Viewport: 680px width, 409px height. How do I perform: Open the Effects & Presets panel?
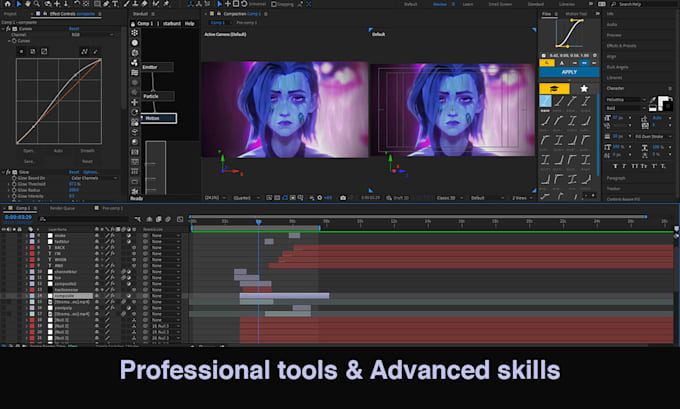click(x=621, y=46)
